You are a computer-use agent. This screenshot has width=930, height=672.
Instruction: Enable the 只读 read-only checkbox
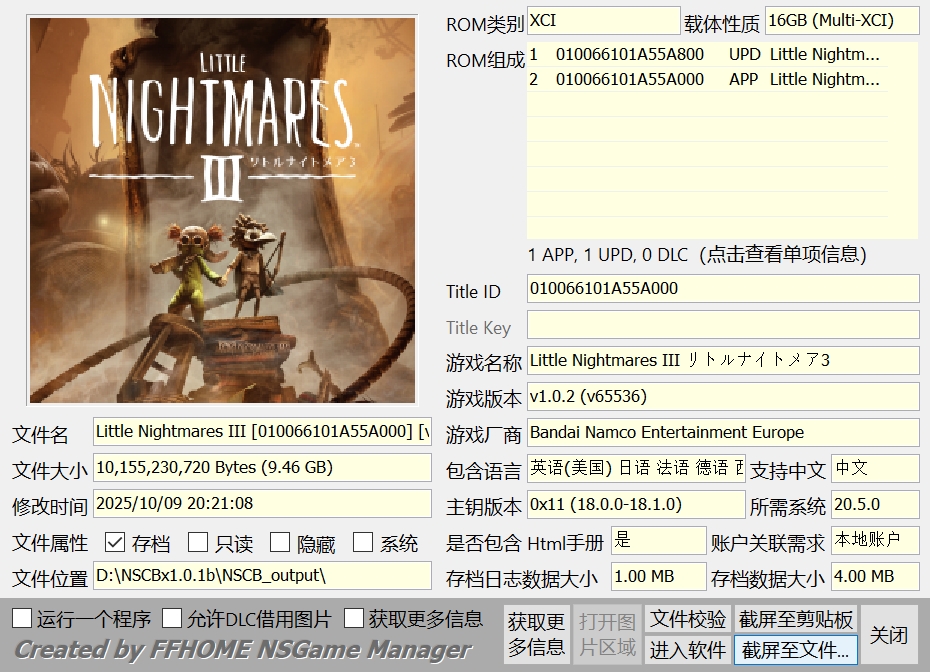pyautogui.click(x=198, y=543)
